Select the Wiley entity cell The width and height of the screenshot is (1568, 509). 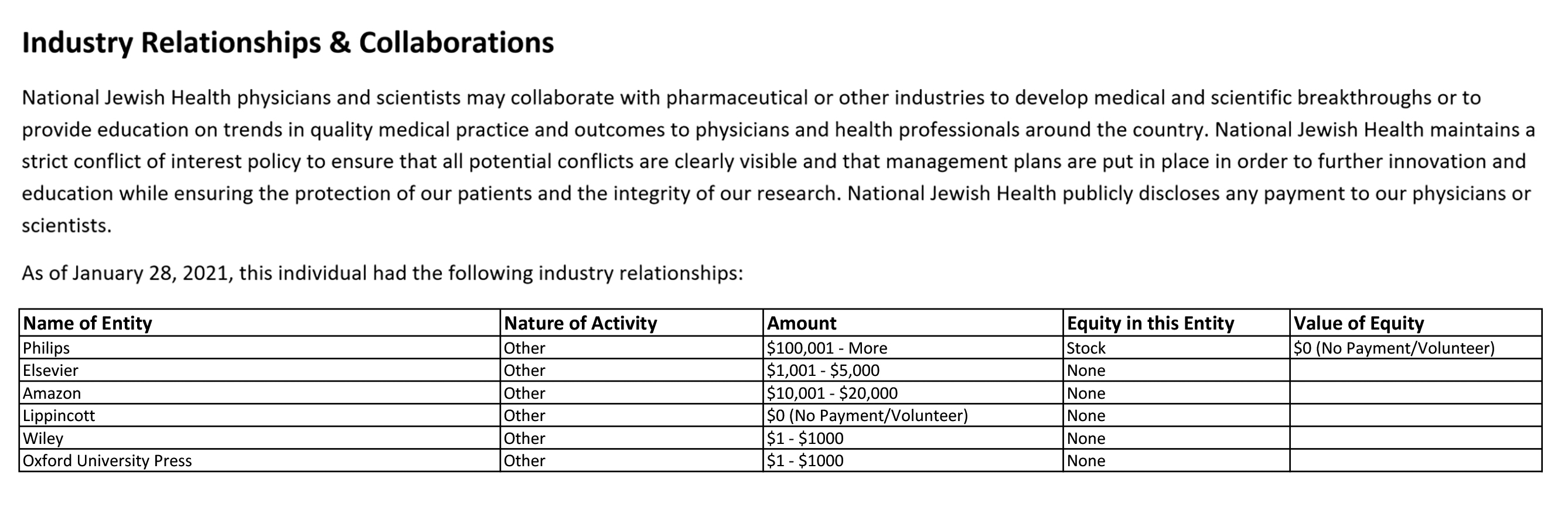coord(43,438)
